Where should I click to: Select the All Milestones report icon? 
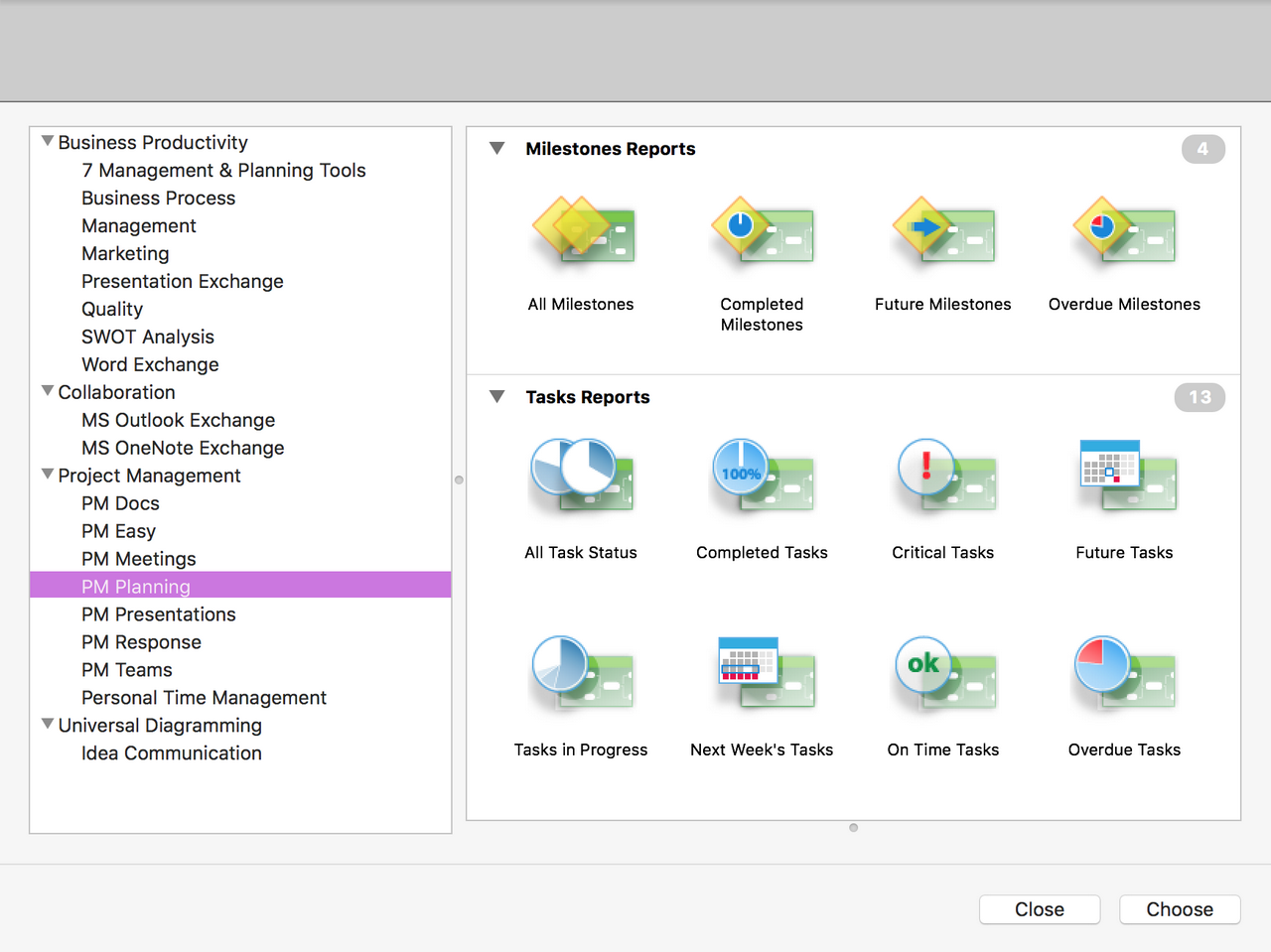point(583,233)
